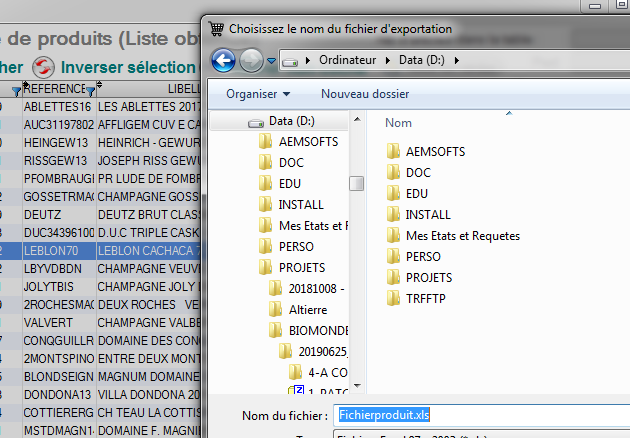Open the AEMSOFTS folder in file list
The width and height of the screenshot is (630, 438).
click(x=435, y=152)
